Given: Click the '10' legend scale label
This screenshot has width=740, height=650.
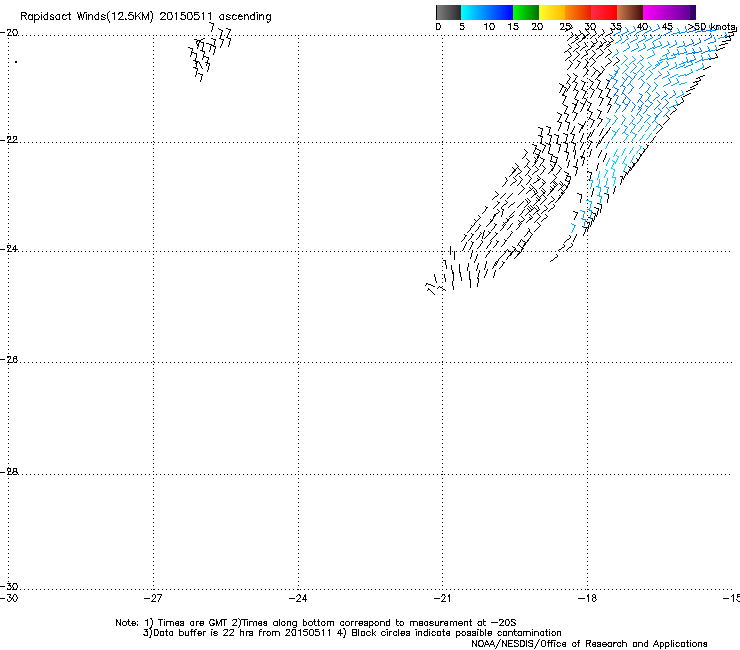Looking at the screenshot, I should point(489,27).
